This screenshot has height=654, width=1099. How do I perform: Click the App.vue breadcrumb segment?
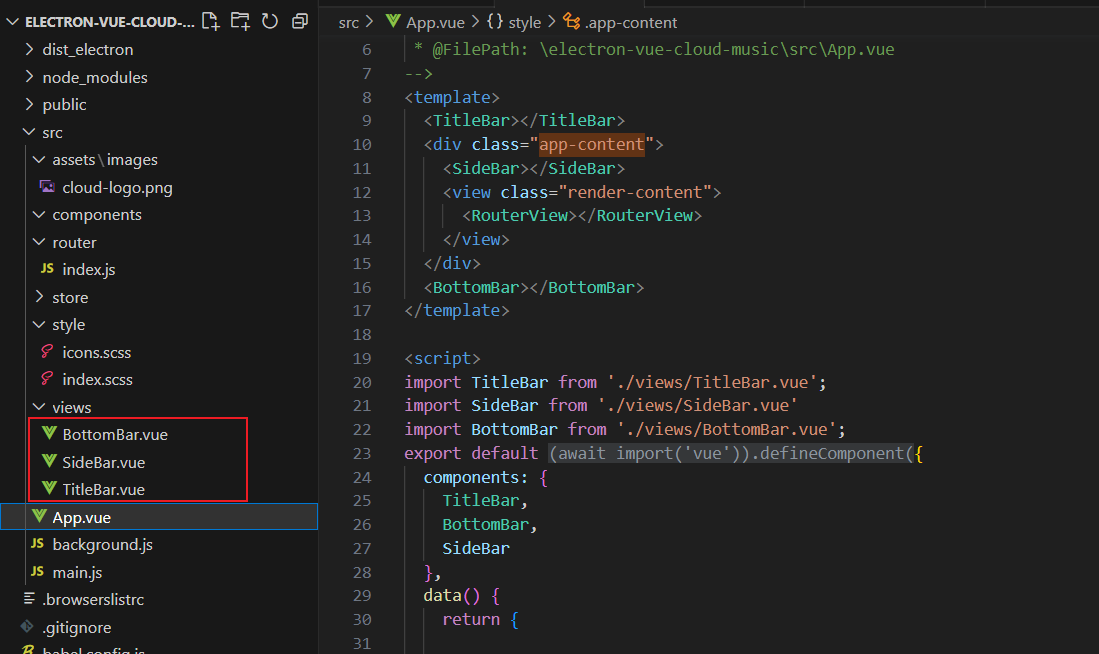pos(435,22)
